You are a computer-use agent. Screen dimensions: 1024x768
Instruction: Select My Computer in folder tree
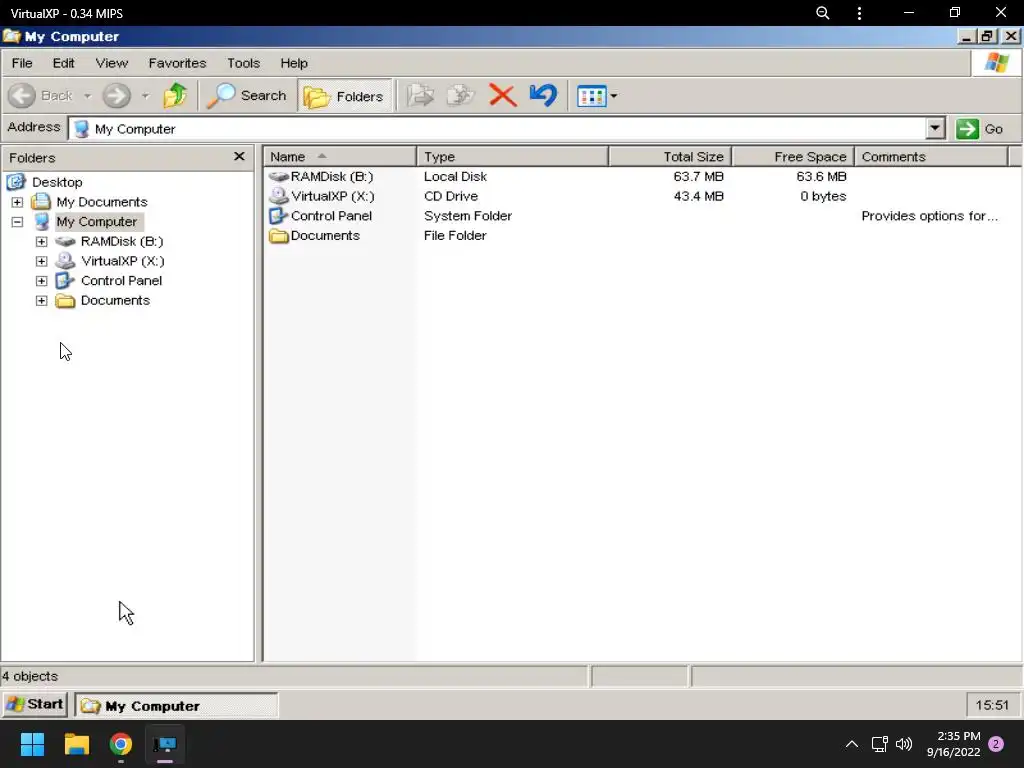pos(97,221)
